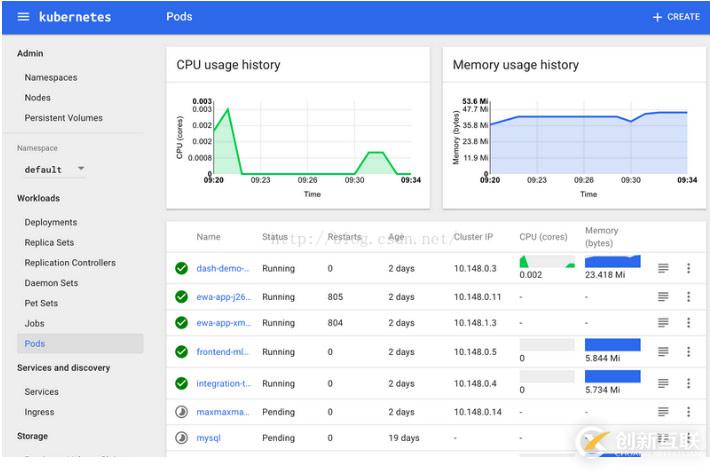The height and width of the screenshot is (471, 710).
Task: Click the logs icon for dash-demo pod
Action: click(662, 268)
